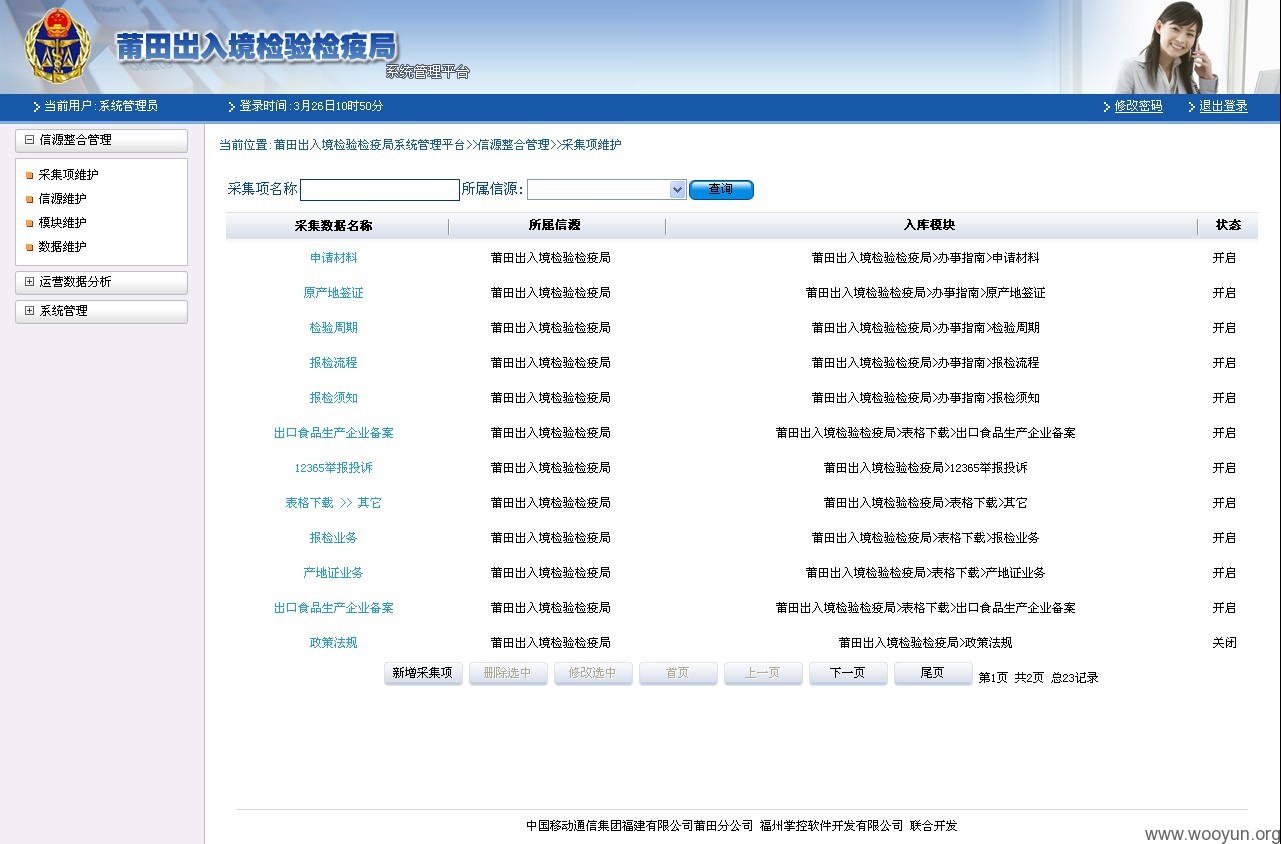Open the 检验周期 collection item
Image resolution: width=1281 pixels, height=844 pixels.
(333, 328)
